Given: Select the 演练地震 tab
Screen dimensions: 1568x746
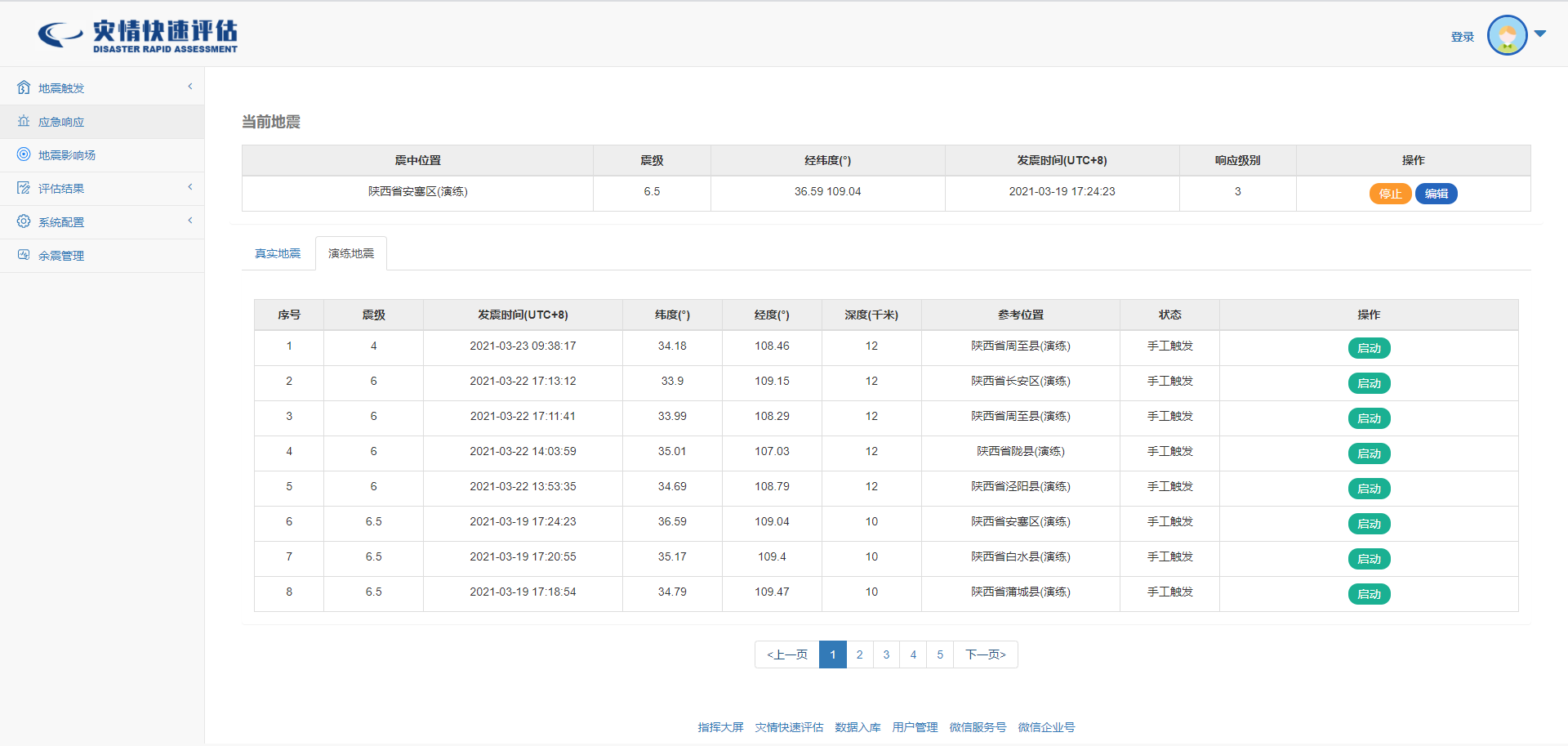Looking at the screenshot, I should [351, 253].
